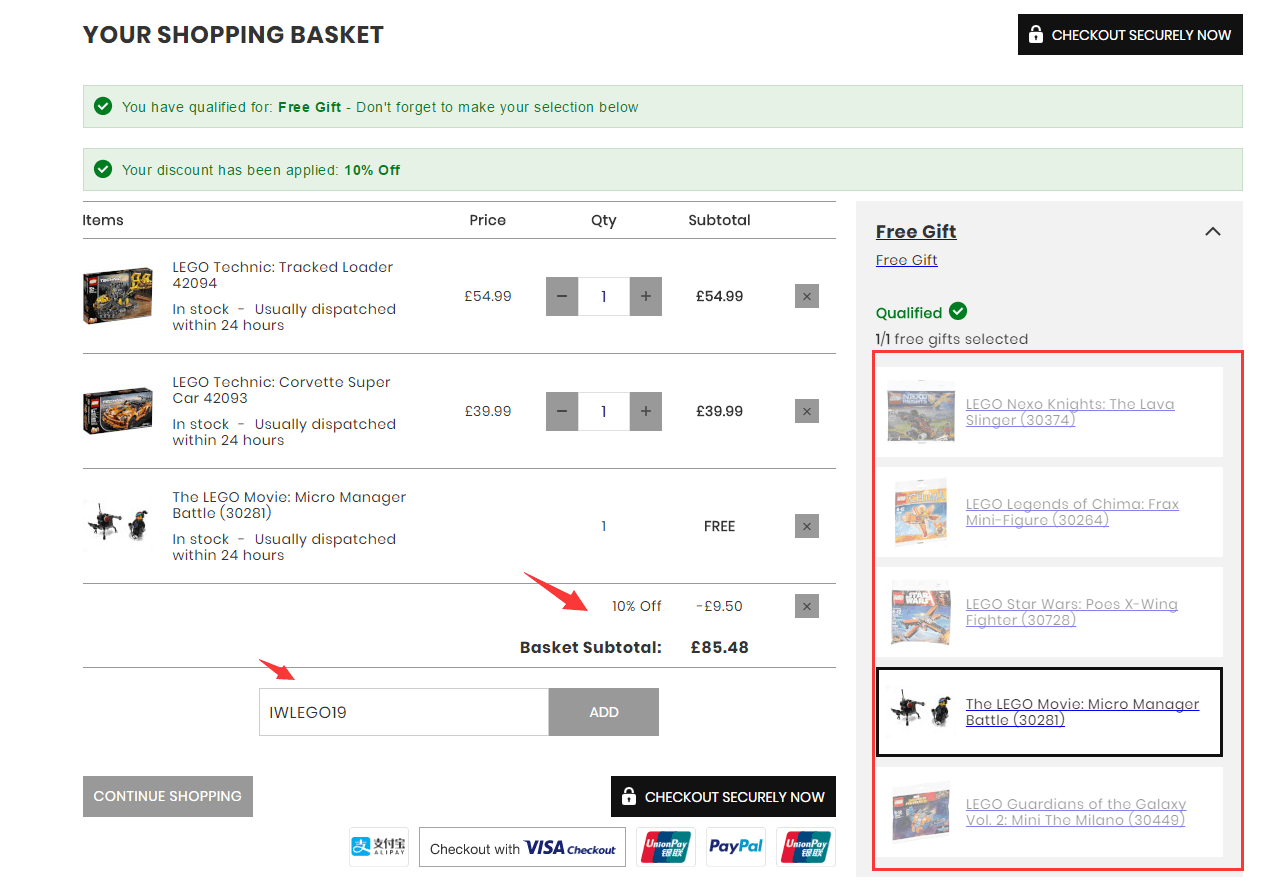This screenshot has width=1279, height=882.
Task: Click the Basket Subtotal £85.48 amount
Action: pos(720,647)
